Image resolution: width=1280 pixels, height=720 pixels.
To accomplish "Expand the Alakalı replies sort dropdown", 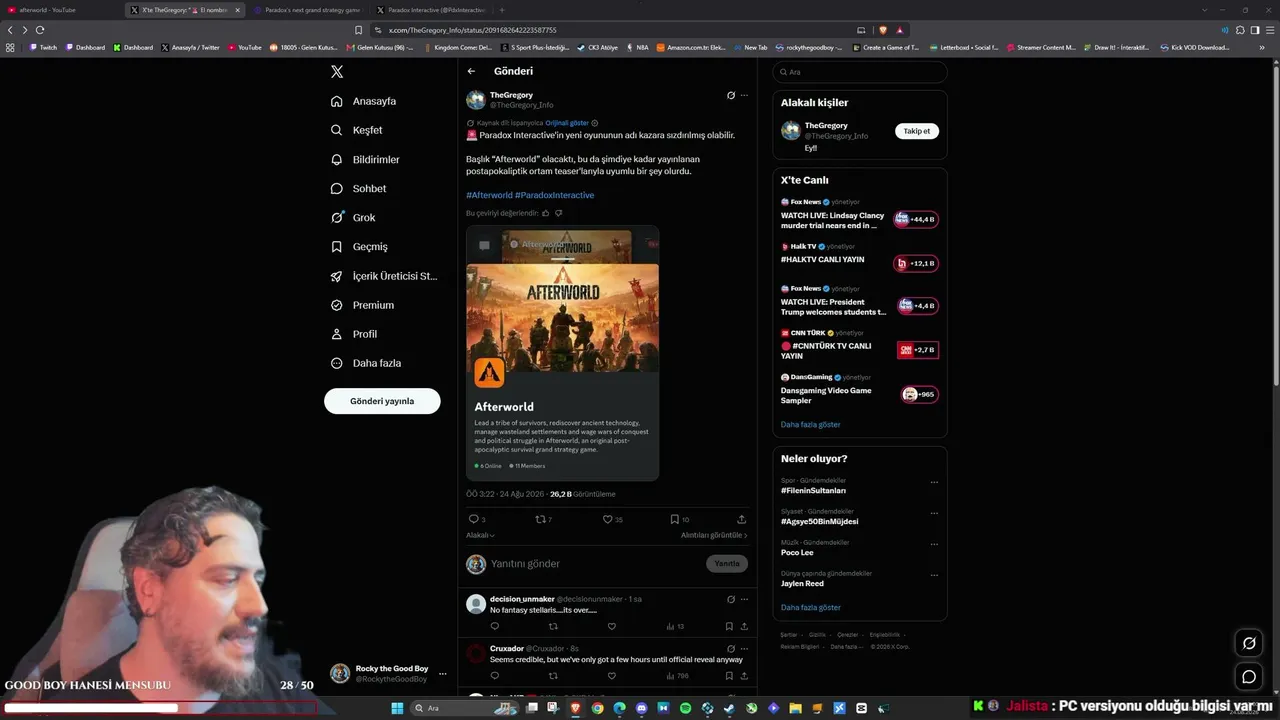I will click(x=480, y=535).
